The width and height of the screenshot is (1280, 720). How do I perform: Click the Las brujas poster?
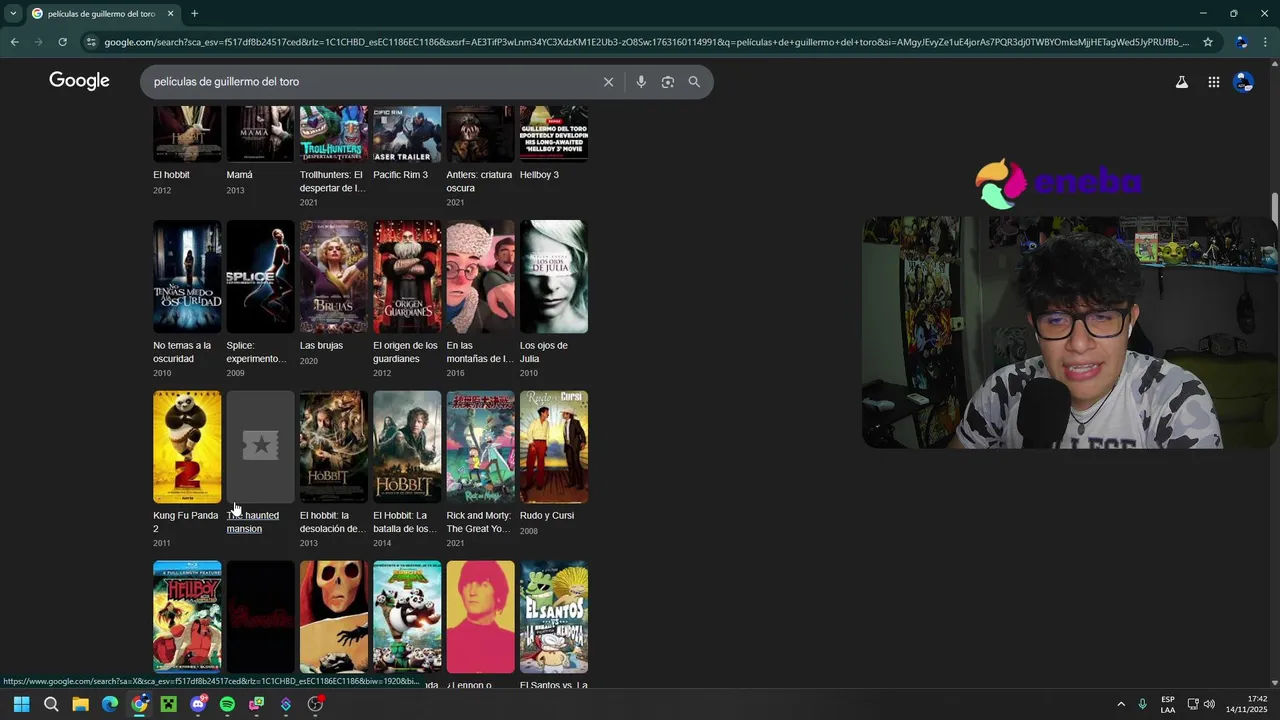pos(334,277)
